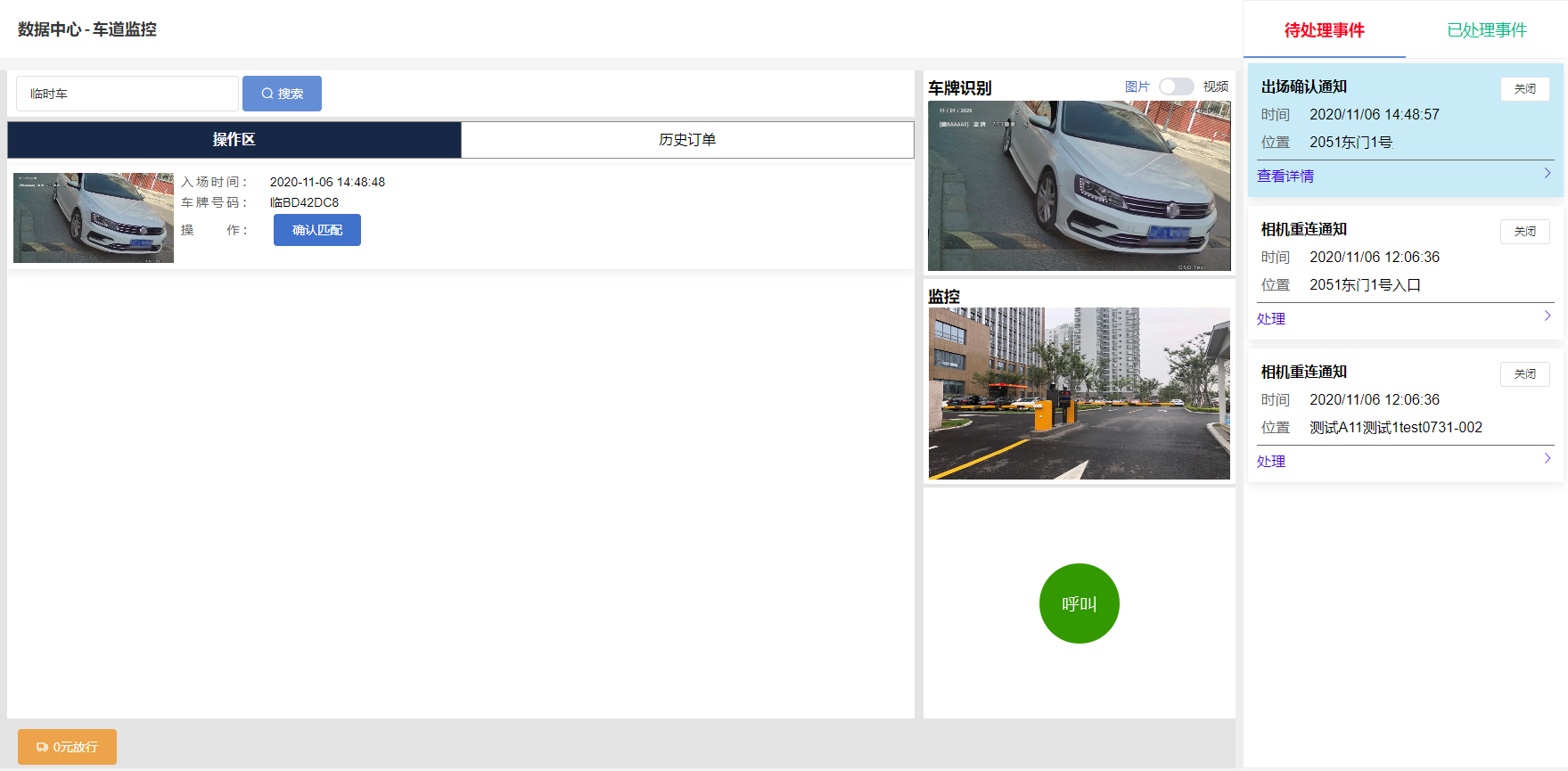Viewport: 1568px width, 771px height.
Task: Click the 临时车 search input field
Action: (x=127, y=94)
